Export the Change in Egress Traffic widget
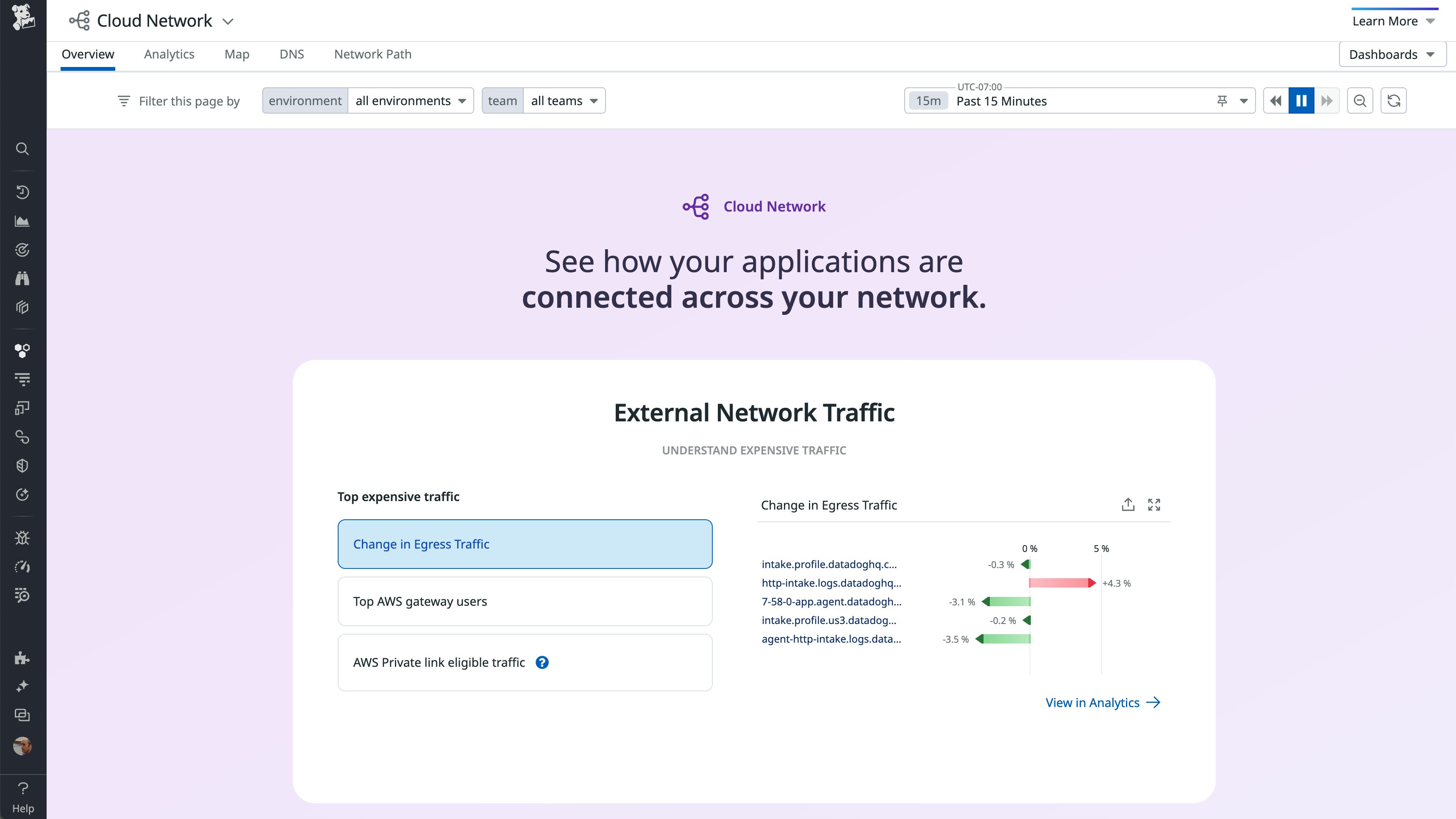The height and width of the screenshot is (819, 1456). pos(1128,504)
